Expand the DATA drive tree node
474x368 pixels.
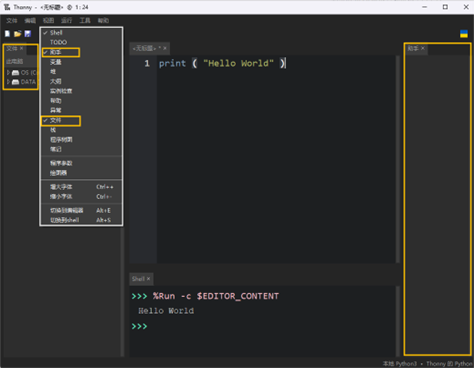click(x=8, y=82)
